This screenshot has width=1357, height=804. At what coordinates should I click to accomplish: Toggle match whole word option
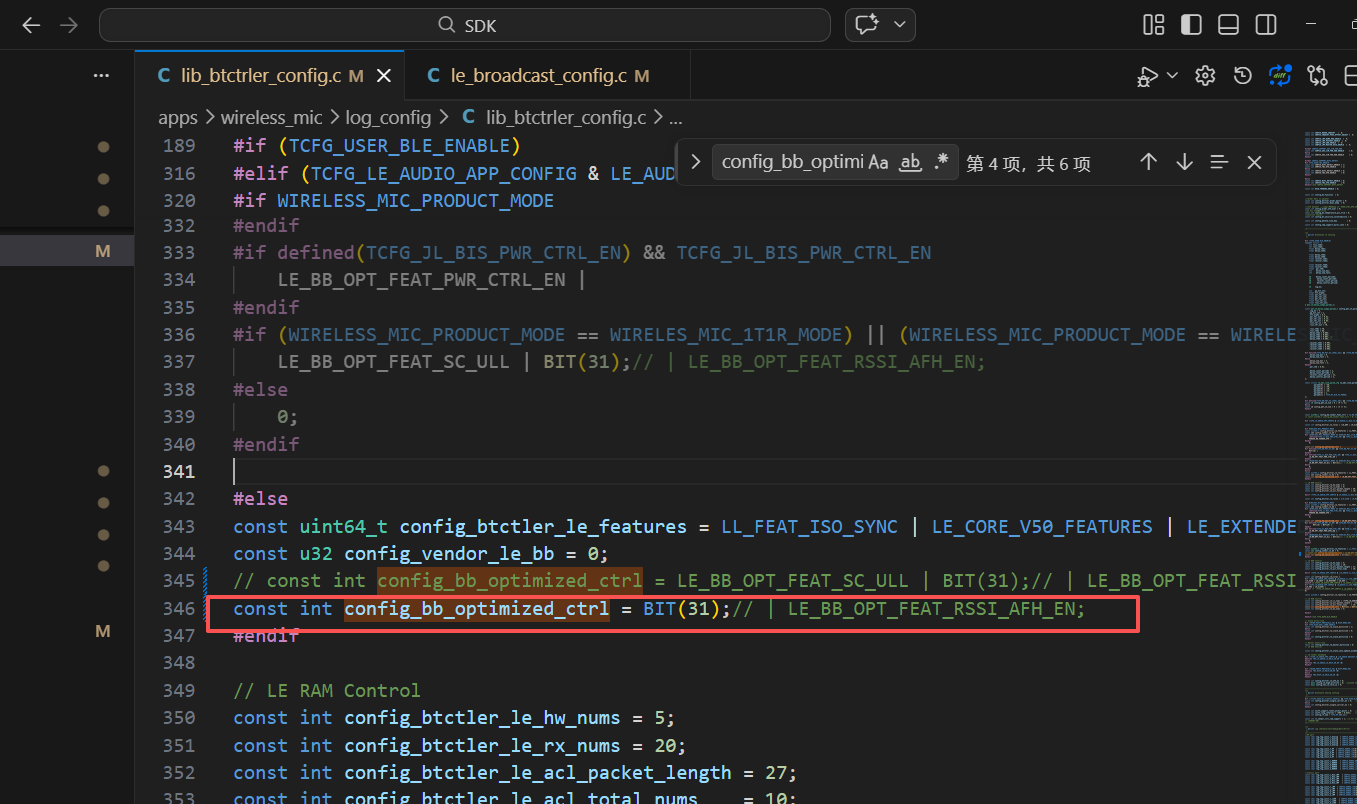pyautogui.click(x=910, y=162)
